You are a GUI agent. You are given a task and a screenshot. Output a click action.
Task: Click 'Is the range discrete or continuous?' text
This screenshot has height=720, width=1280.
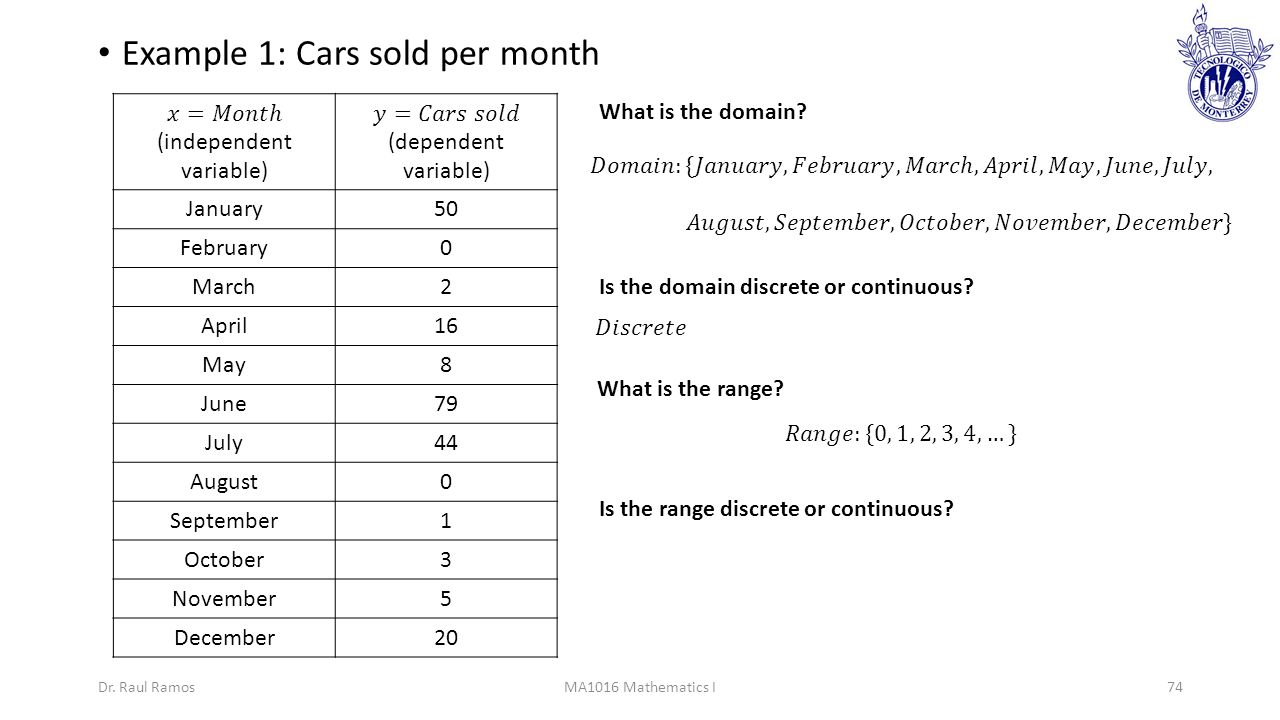tap(776, 509)
